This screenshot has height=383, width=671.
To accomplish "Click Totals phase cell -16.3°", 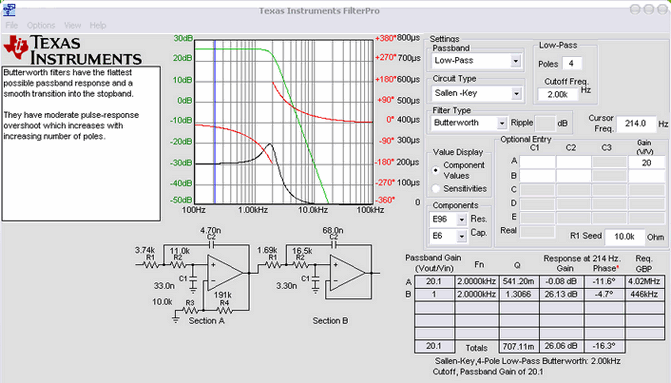I will [x=603, y=346].
